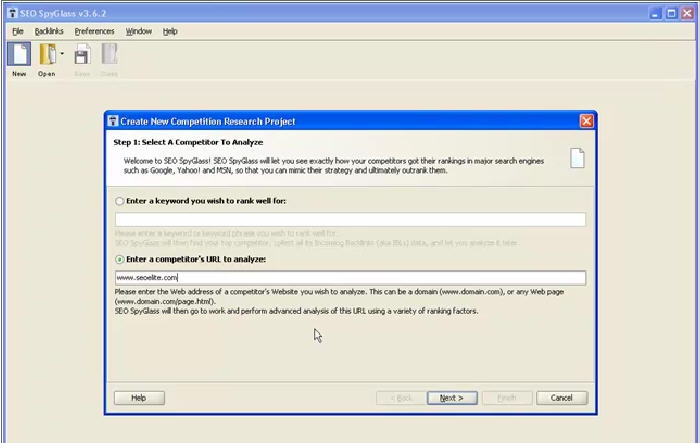The image size is (700, 443).
Task: Minimize the SEO SpyGlass main window
Action: (x=655, y=13)
